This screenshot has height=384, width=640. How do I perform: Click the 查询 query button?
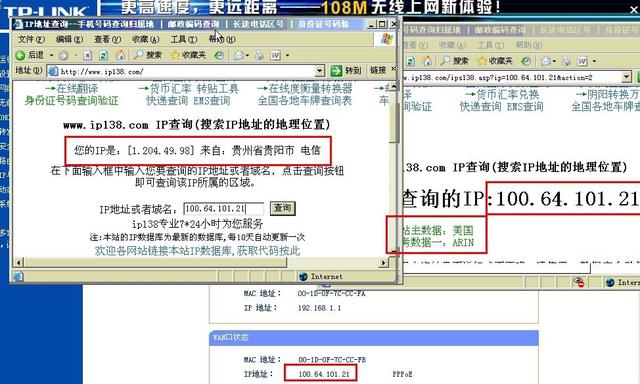(282, 209)
